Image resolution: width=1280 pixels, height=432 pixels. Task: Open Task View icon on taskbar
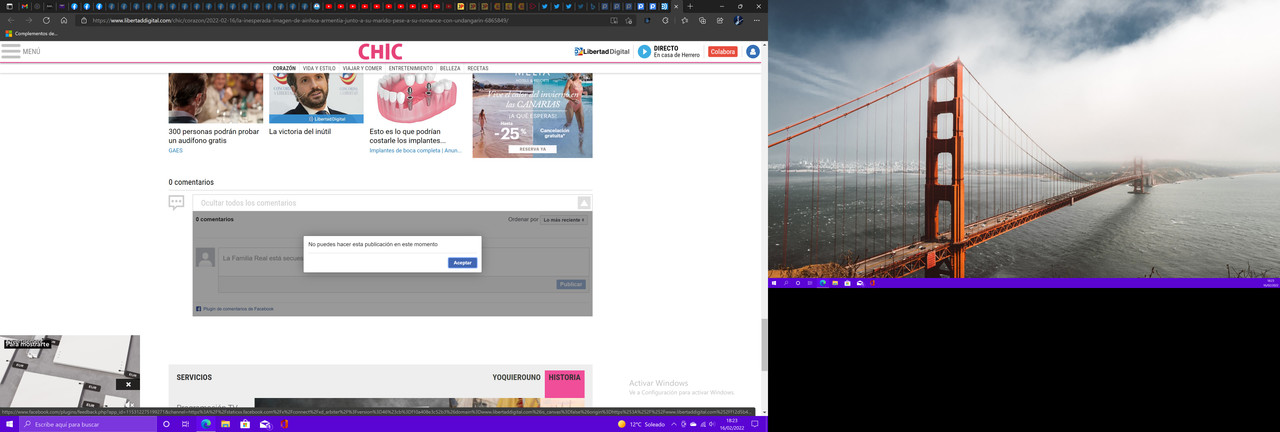[186, 424]
